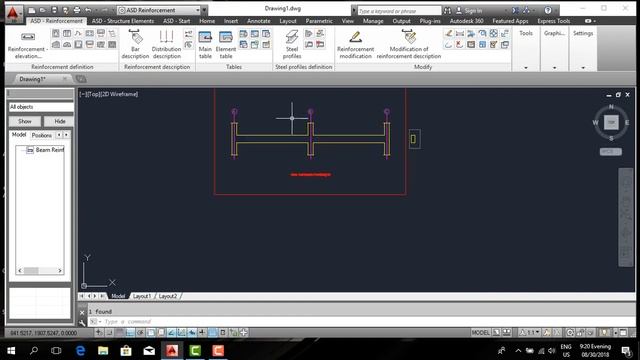Open Windows notification center icon
The width and height of the screenshot is (640, 360).
coord(626,350)
